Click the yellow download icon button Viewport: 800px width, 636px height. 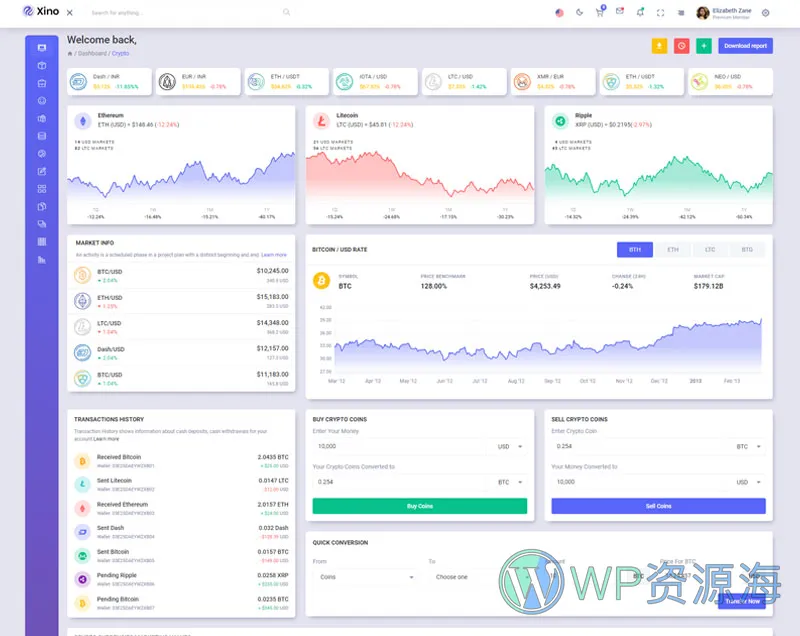pyautogui.click(x=659, y=46)
